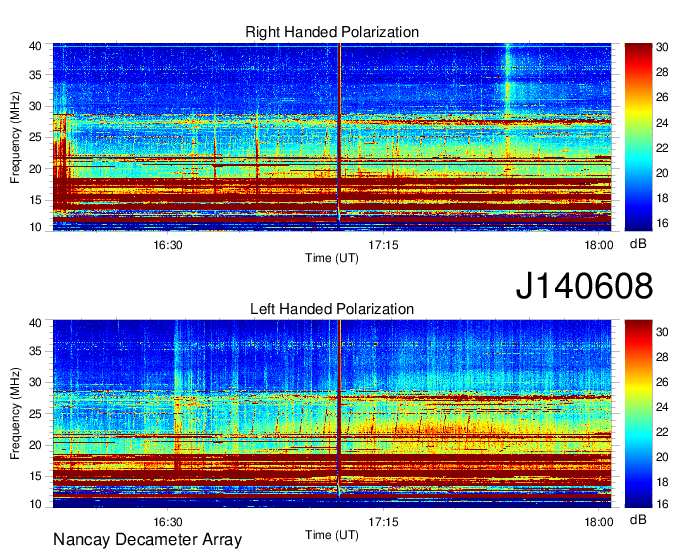Image resolution: width=680 pixels, height=552 pixels.
Task: Click the colorbar beside the right-handed plot
Action: click(x=638, y=137)
